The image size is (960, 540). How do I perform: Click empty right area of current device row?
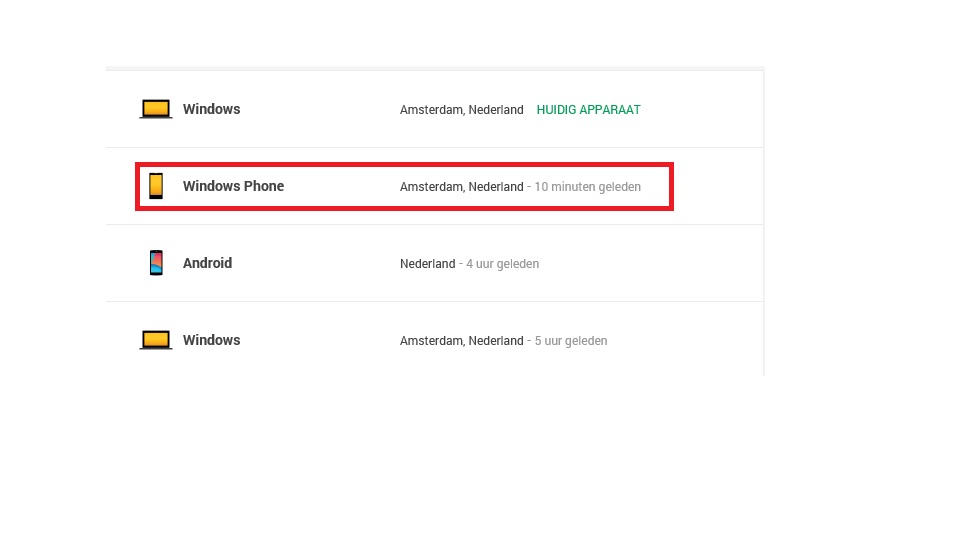[x=704, y=109]
